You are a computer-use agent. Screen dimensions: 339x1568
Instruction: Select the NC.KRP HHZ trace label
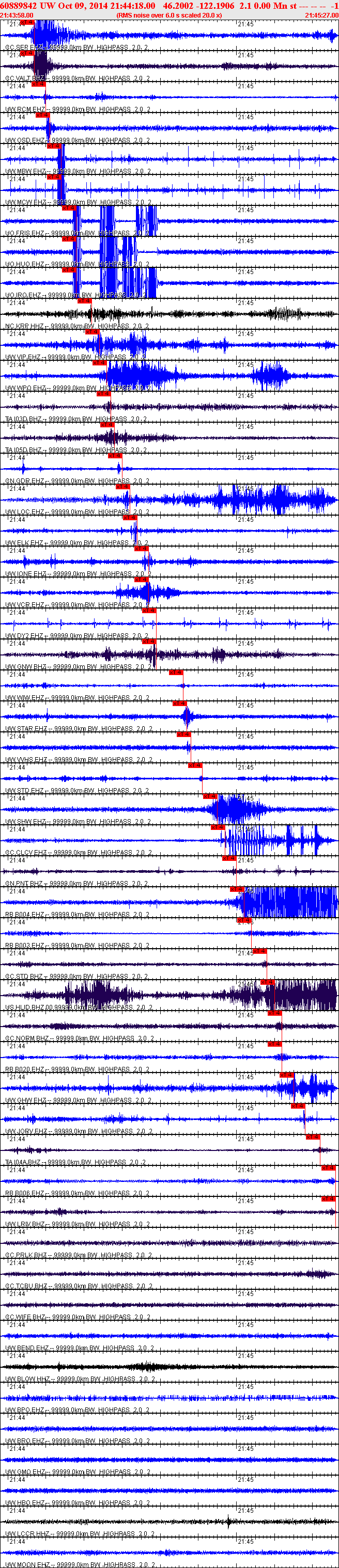pos(76,326)
